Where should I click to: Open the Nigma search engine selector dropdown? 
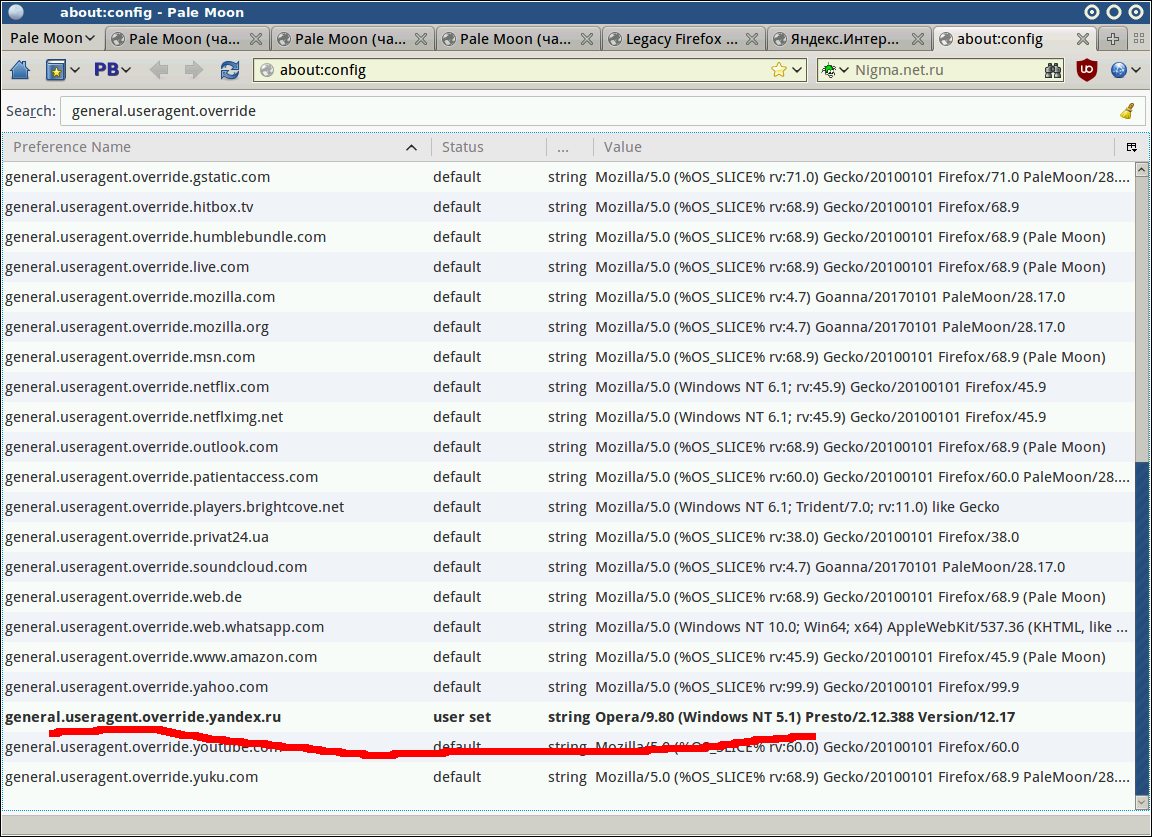coord(834,70)
